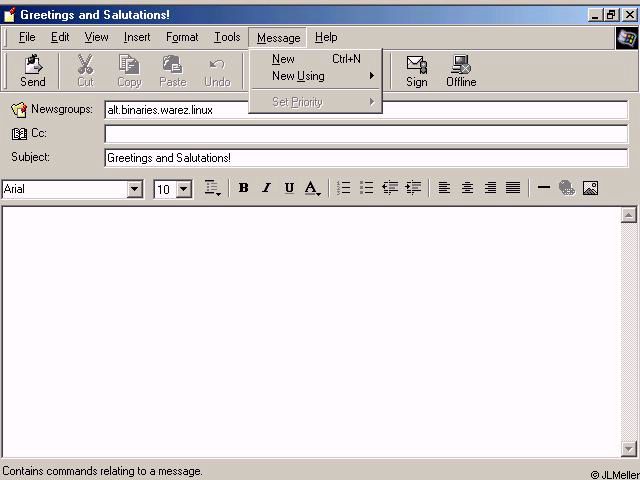
Task: Expand the paragraph style dropdown
Action: click(x=212, y=188)
